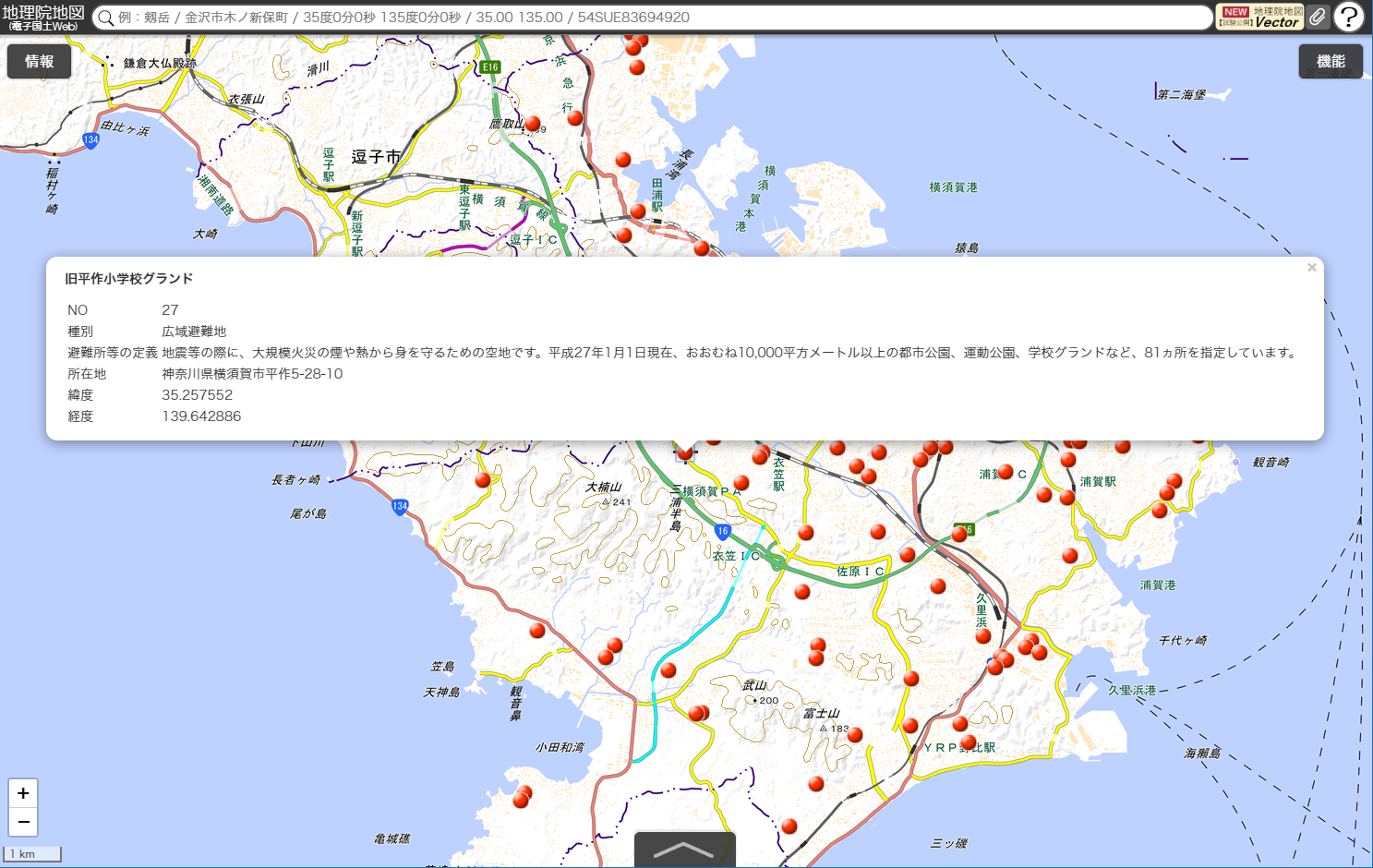Click the 1 km scale bar

(32, 854)
